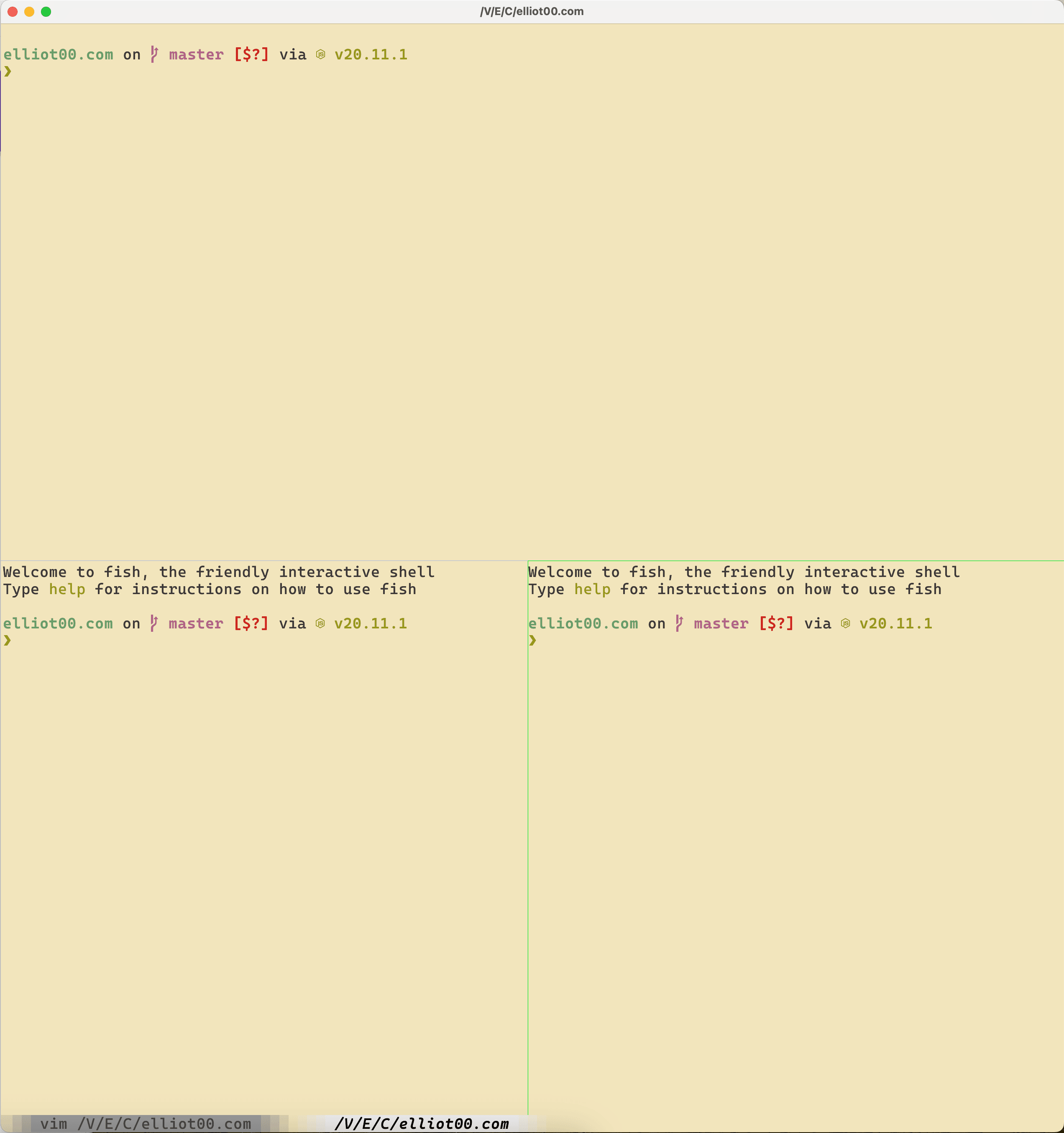Click the '[$?]' git status in bottom-left pane
This screenshot has height=1133, width=1064.
point(251,623)
